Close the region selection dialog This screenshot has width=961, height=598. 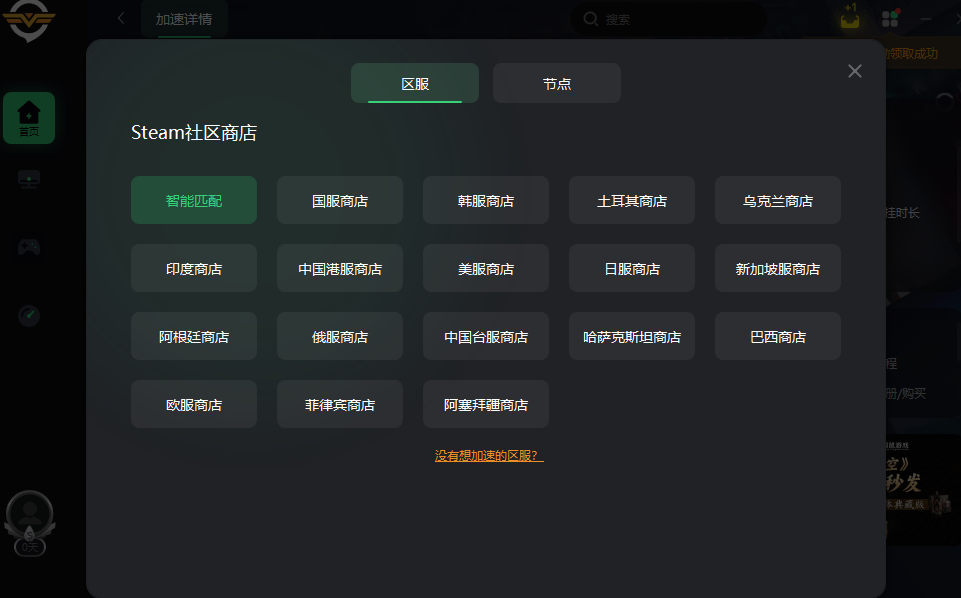pyautogui.click(x=854, y=71)
